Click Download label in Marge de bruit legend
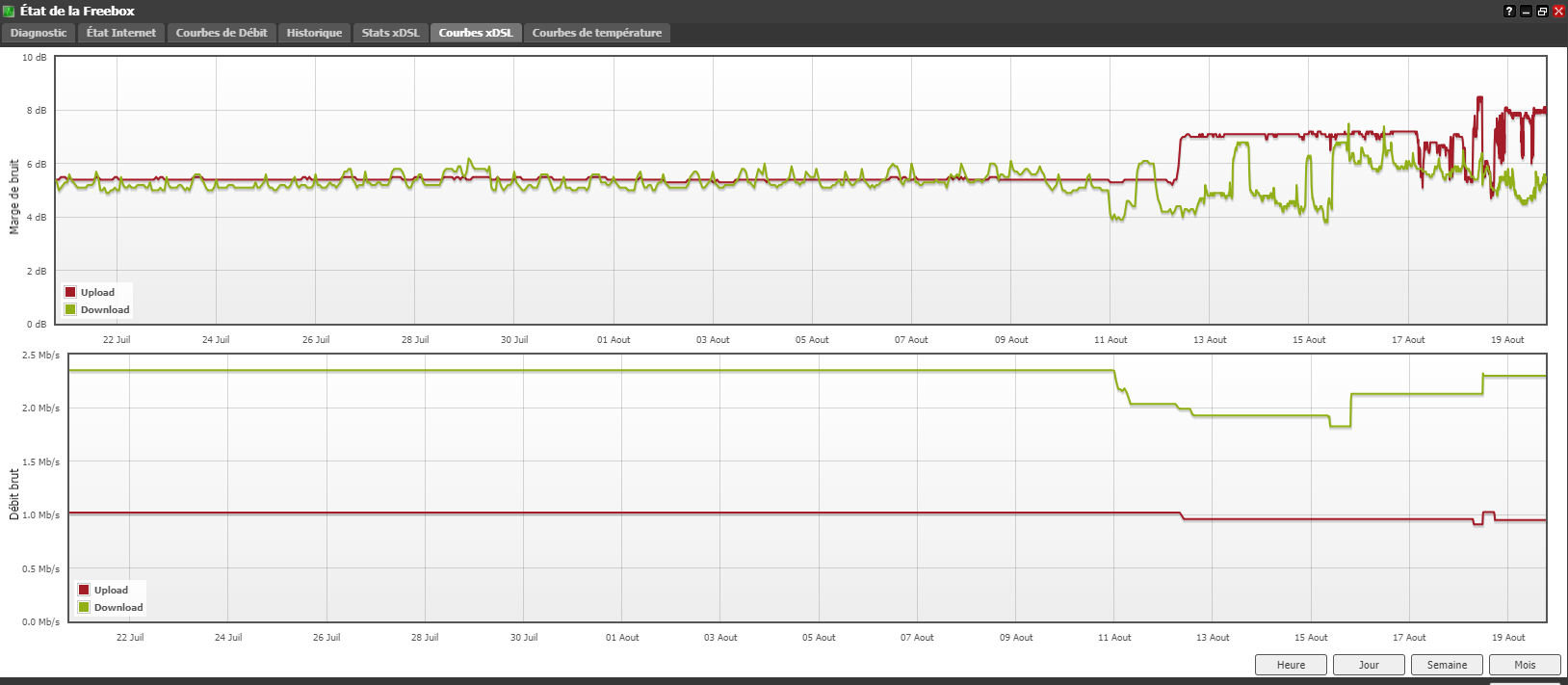This screenshot has width=1568, height=685. (x=105, y=309)
